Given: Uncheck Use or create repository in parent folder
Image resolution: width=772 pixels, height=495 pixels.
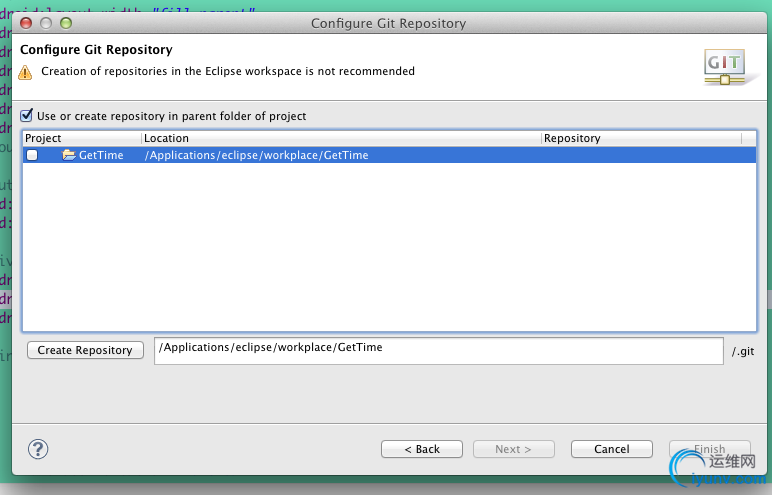Looking at the screenshot, I should coord(27,116).
